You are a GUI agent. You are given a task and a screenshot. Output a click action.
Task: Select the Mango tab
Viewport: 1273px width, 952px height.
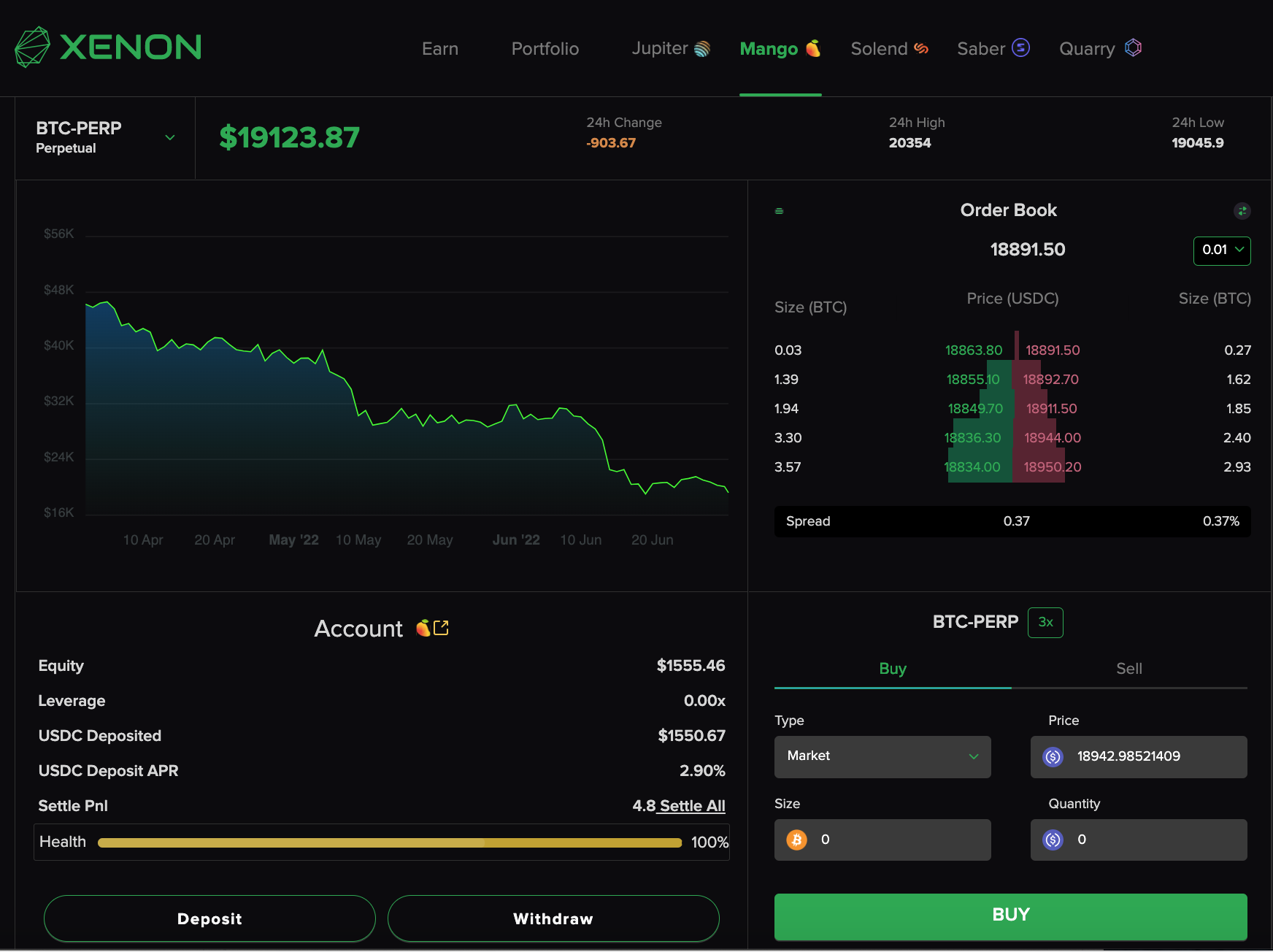tap(780, 49)
